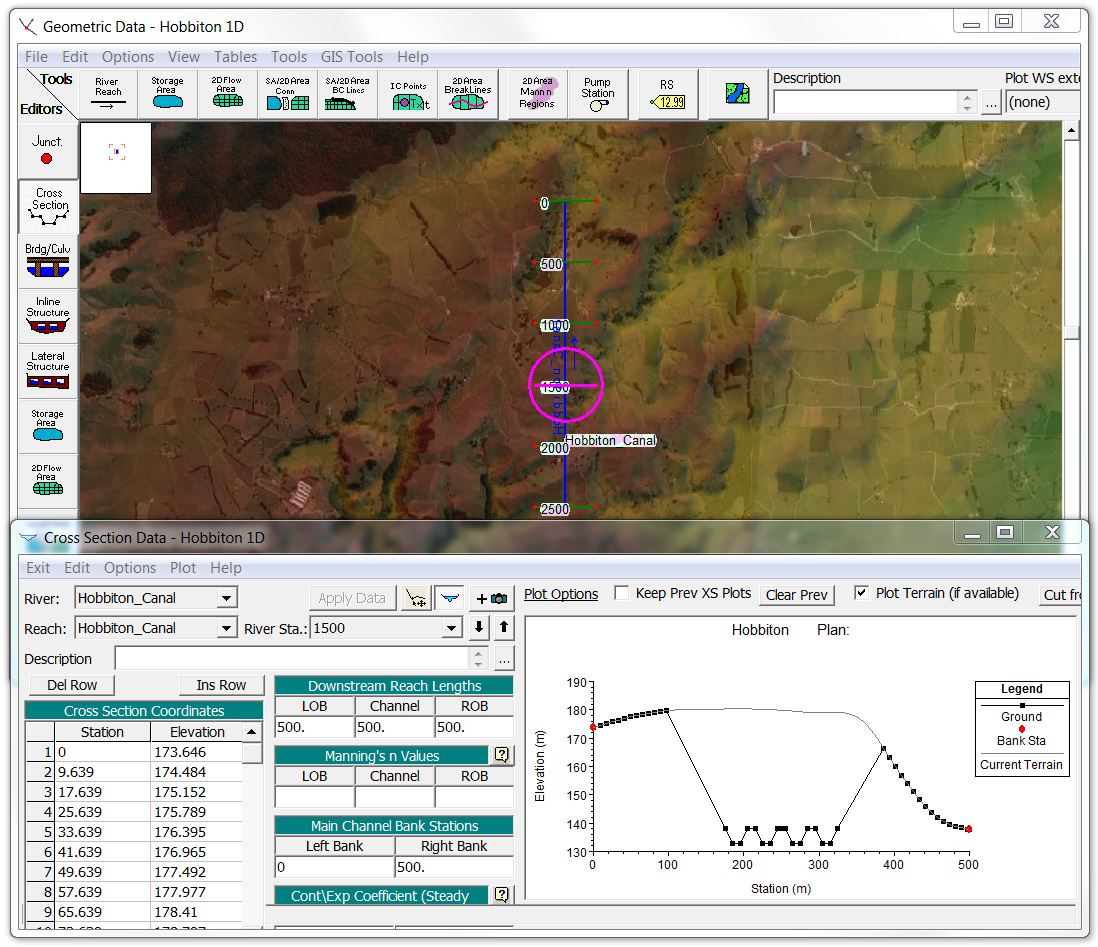Open the Lateral Structure editor
The width and height of the screenshot is (1098, 947).
48,371
